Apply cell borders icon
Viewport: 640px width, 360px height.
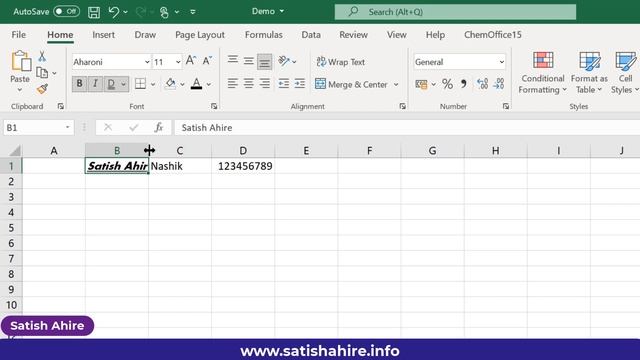pyautogui.click(x=140, y=84)
